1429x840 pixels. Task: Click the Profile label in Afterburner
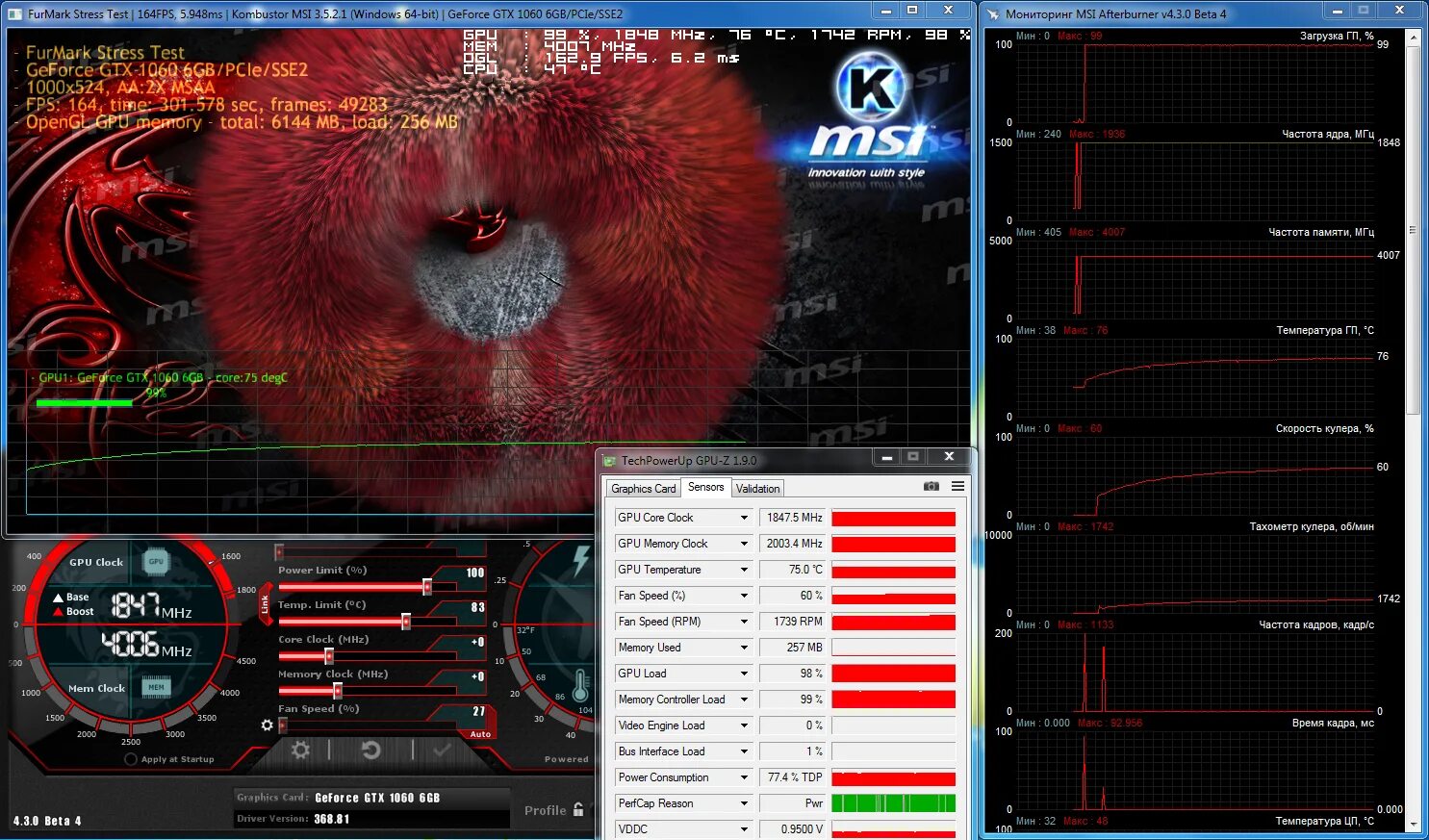click(x=546, y=810)
